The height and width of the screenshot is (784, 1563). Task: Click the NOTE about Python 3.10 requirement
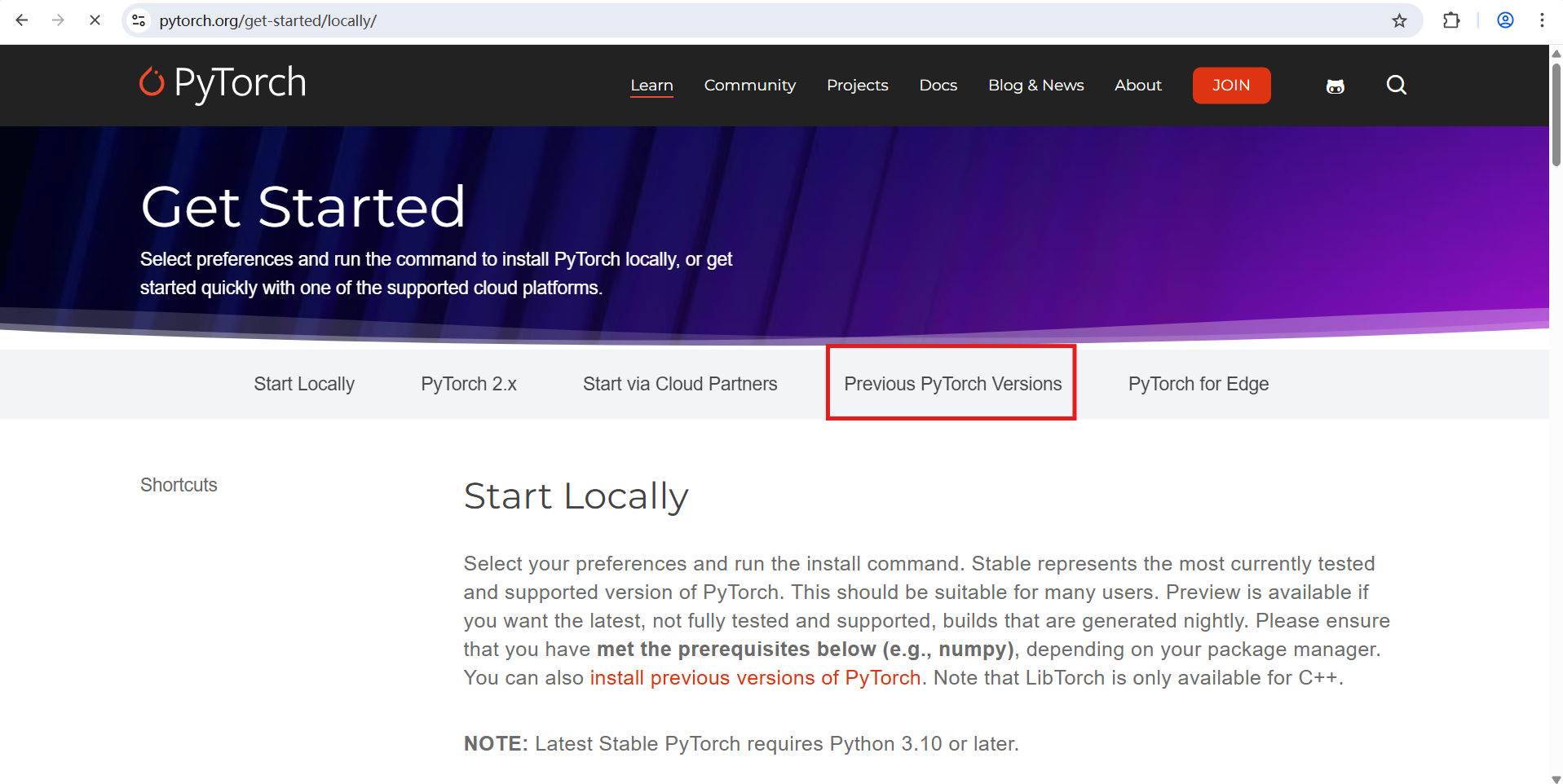(x=741, y=744)
